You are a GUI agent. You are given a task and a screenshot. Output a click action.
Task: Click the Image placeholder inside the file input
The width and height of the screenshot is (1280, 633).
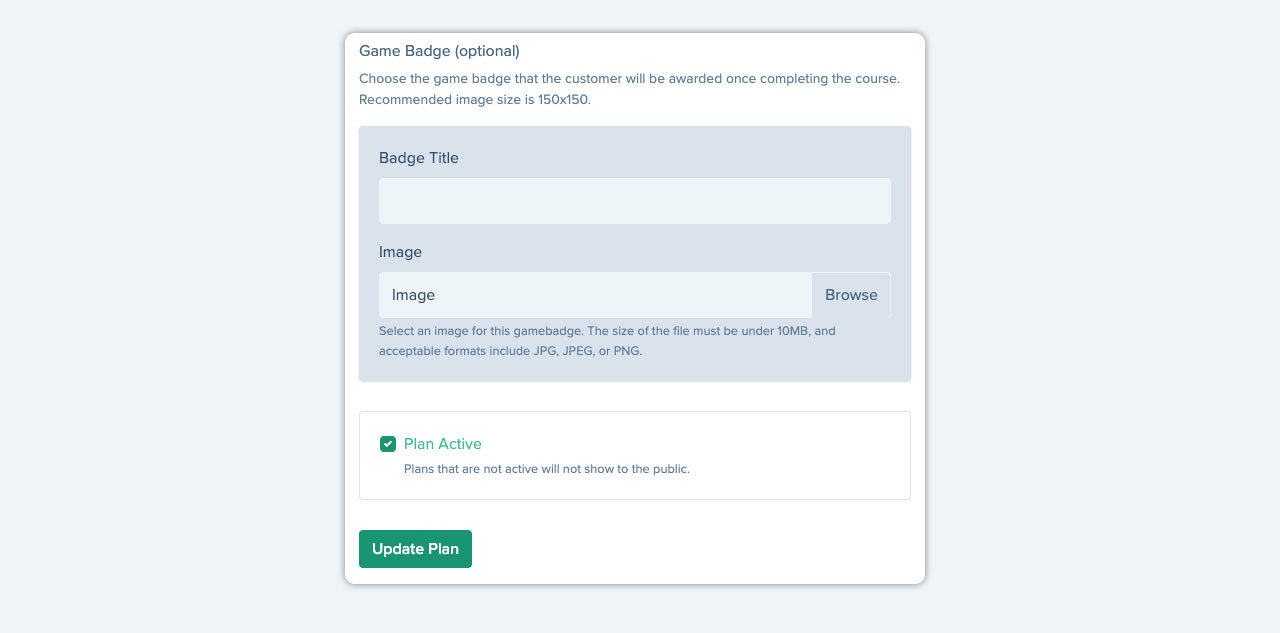pyautogui.click(x=413, y=295)
